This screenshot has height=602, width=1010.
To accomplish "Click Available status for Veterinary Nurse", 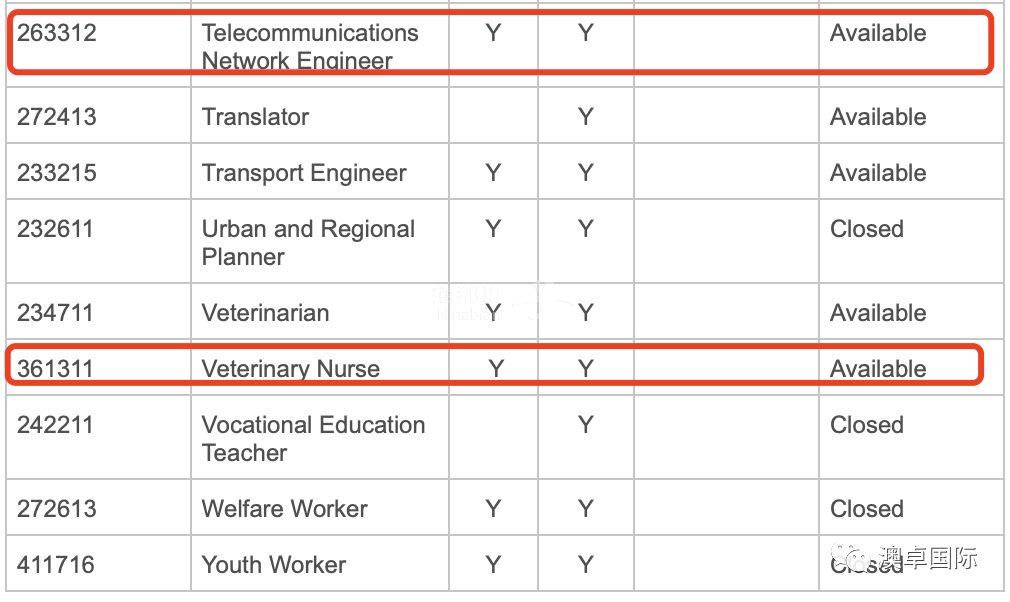I will pyautogui.click(x=878, y=368).
